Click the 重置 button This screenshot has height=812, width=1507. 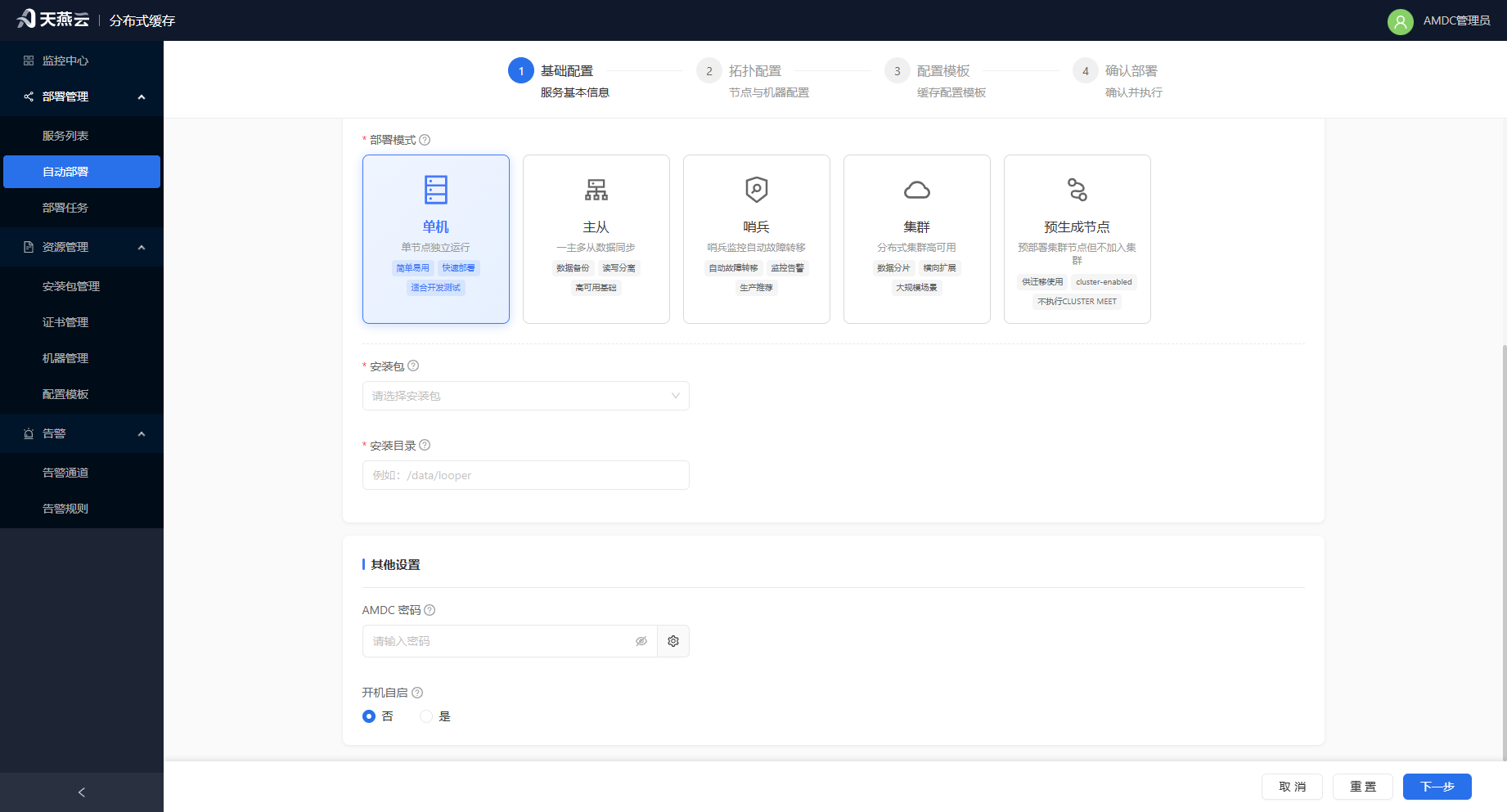click(1363, 787)
